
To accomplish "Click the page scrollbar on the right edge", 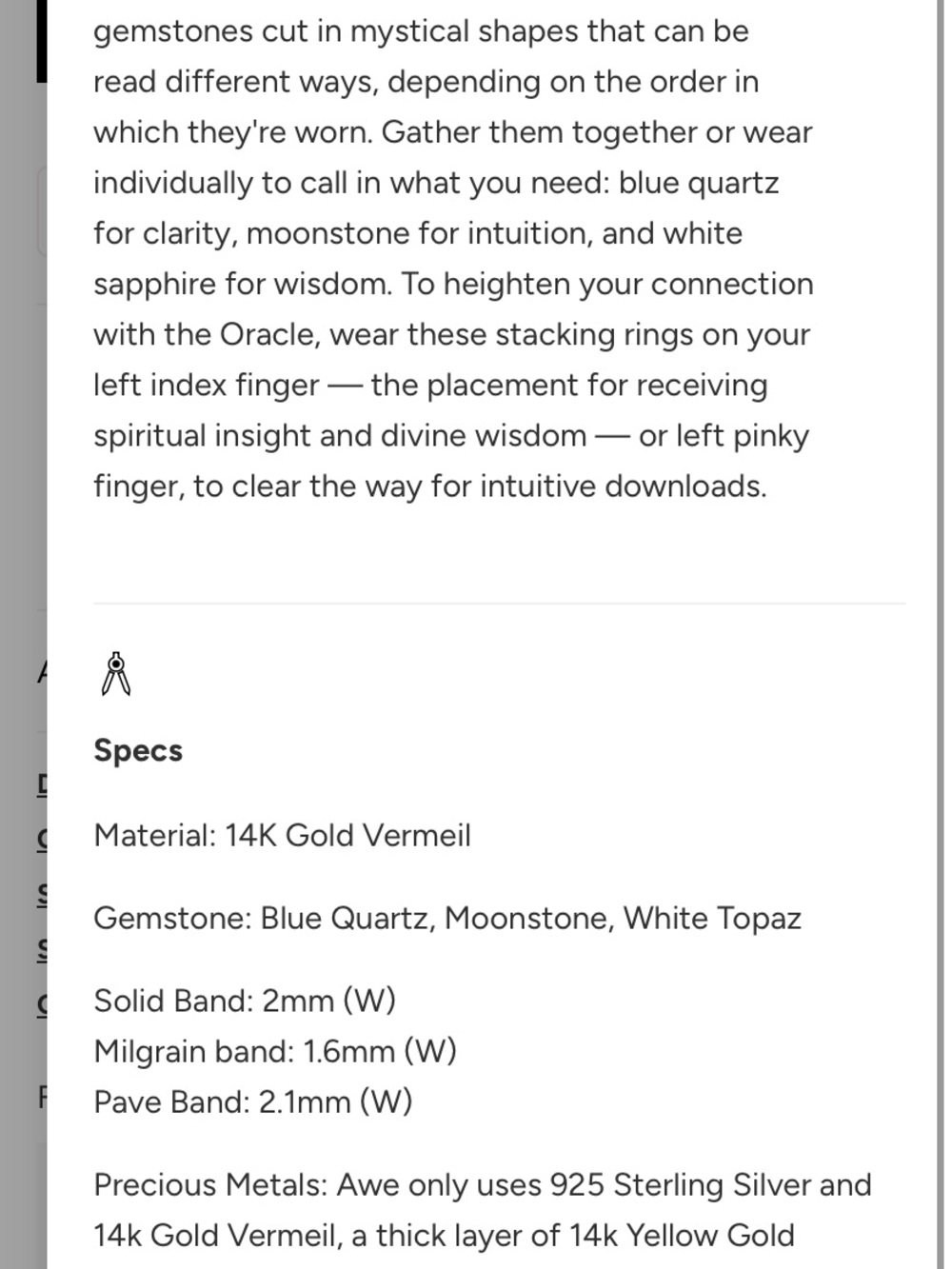I will coord(945,634).
